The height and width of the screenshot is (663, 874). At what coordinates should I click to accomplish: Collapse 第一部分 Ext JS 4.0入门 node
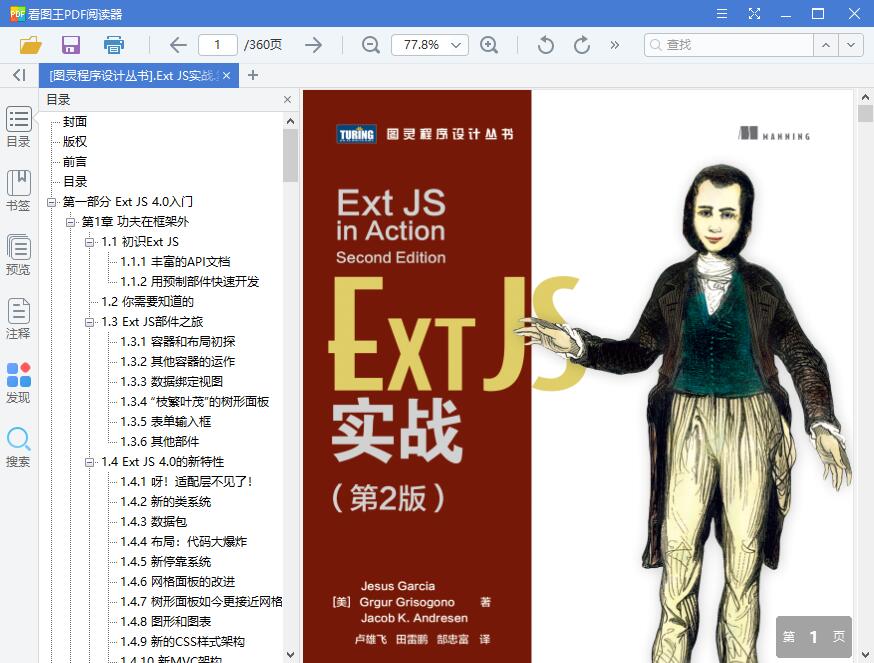(x=52, y=202)
